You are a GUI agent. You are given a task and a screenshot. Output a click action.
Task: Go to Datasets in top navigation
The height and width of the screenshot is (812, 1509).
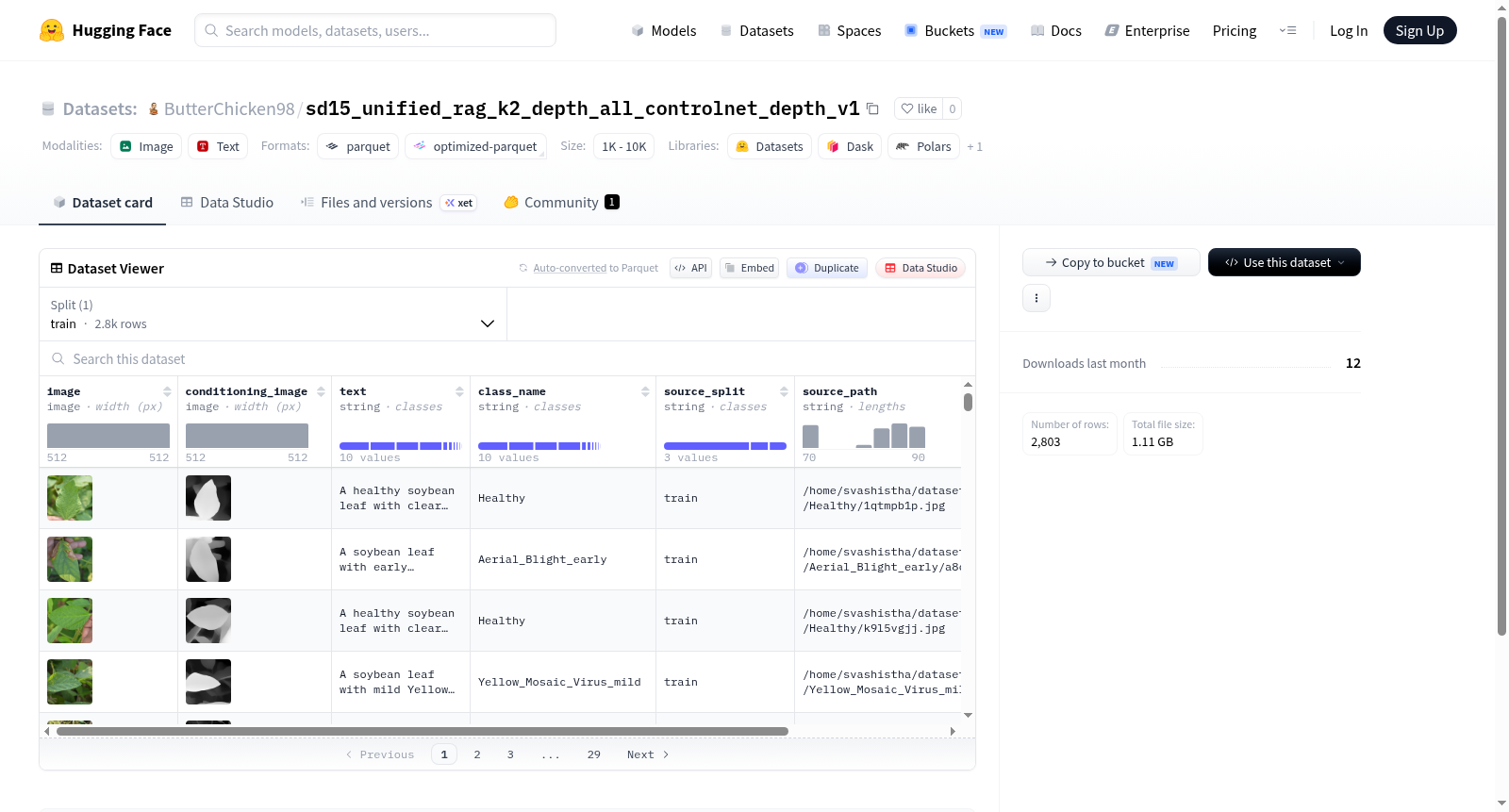756,30
